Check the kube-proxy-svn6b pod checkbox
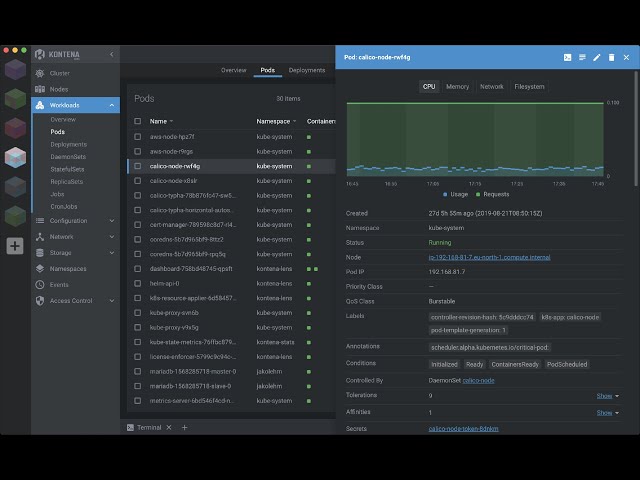 (138, 313)
